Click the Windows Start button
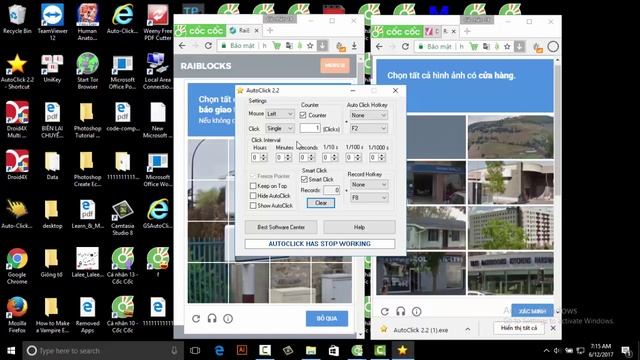Viewport: 640px width, 360px height. [x=11, y=351]
